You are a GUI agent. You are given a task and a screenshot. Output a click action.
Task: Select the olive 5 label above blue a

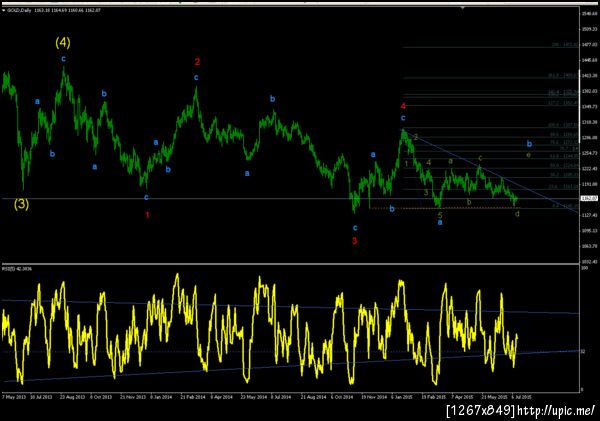(440, 215)
